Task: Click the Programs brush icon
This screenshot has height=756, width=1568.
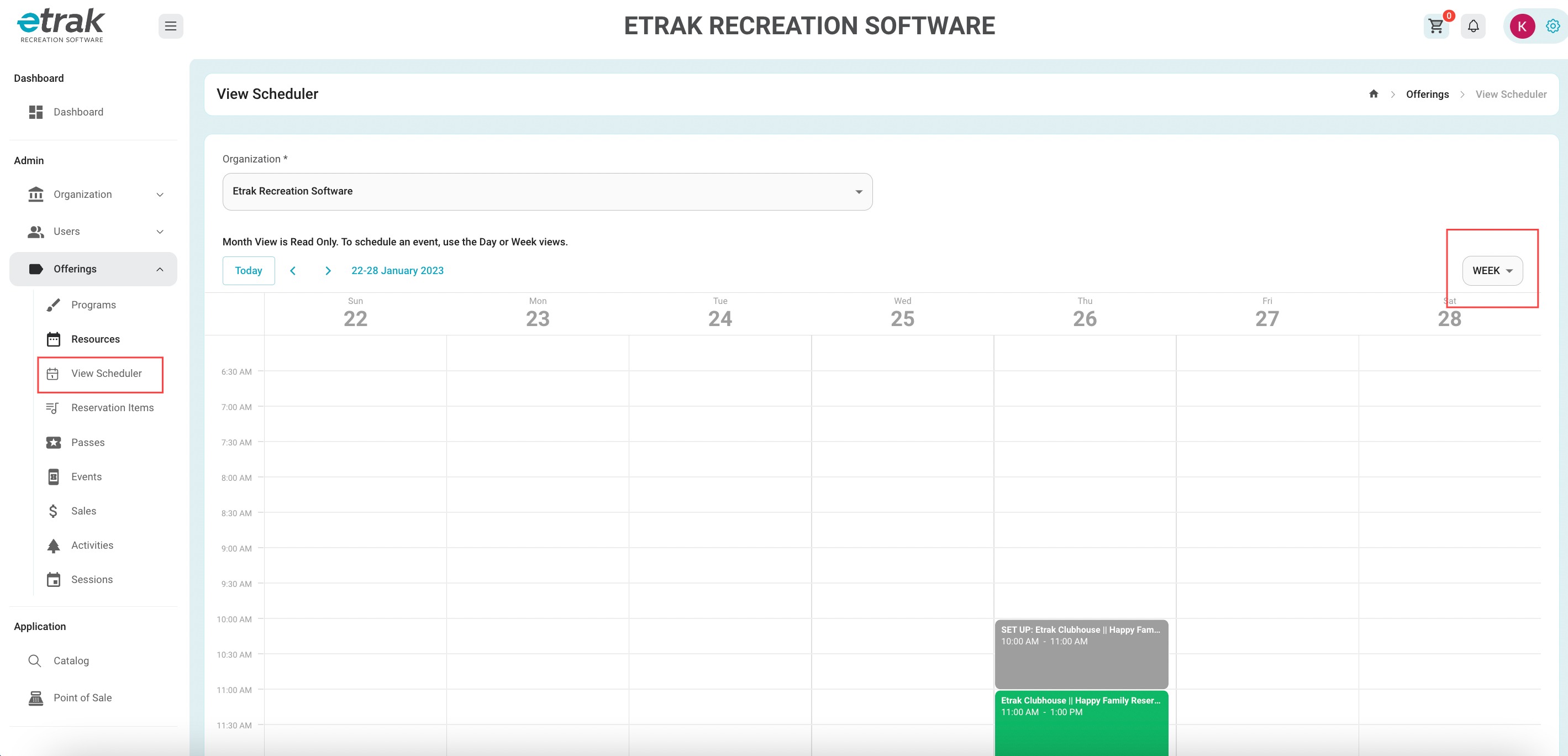Action: (x=54, y=305)
